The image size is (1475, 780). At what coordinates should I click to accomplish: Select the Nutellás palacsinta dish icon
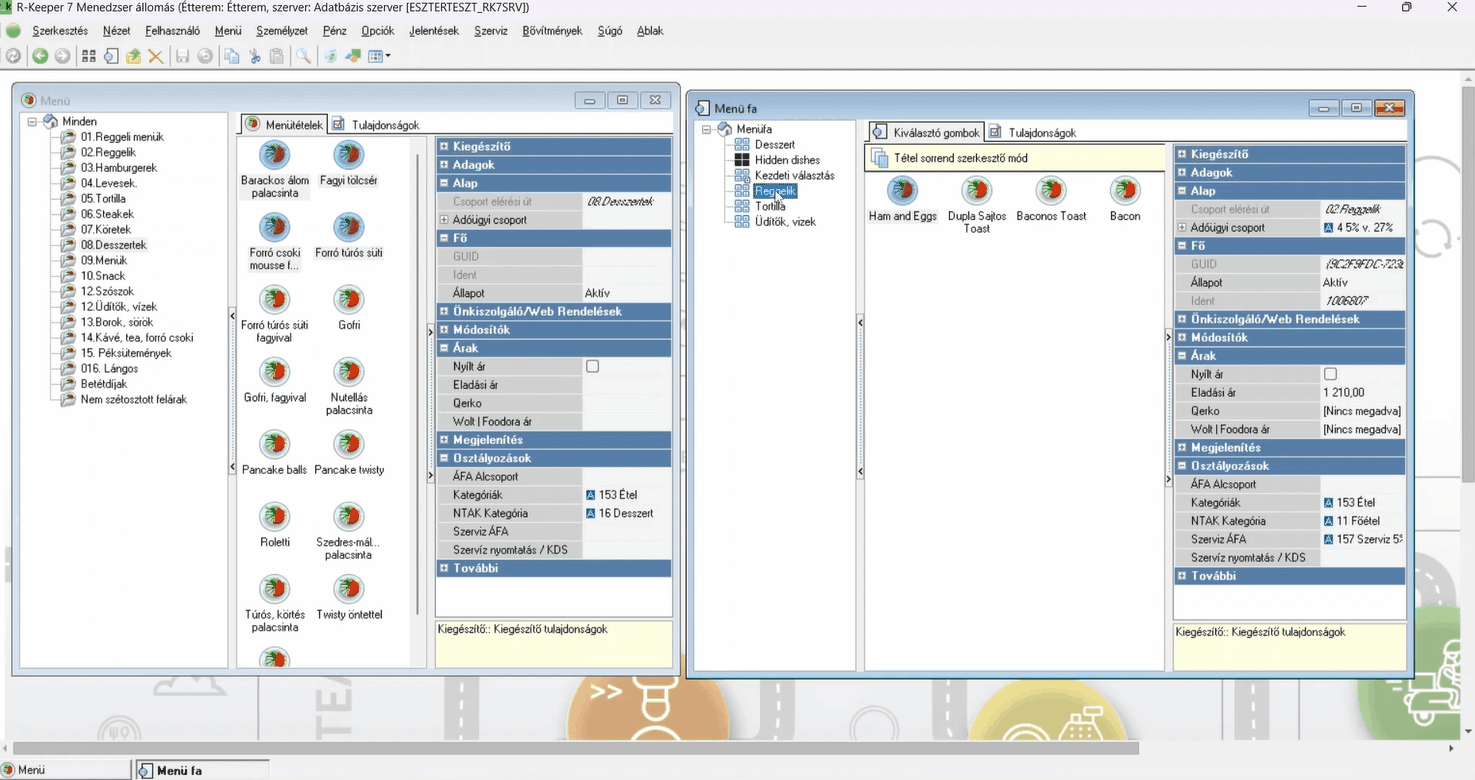[x=349, y=372]
